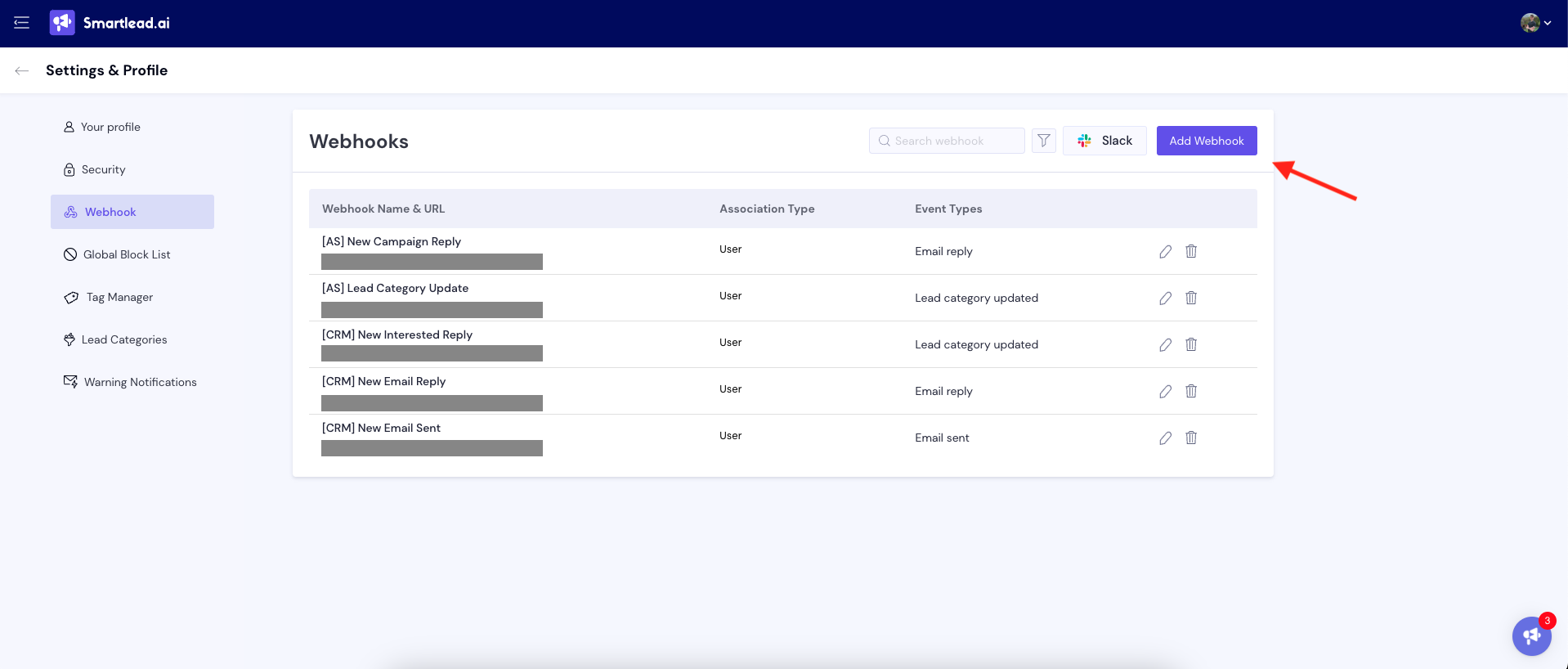Image resolution: width=1568 pixels, height=669 pixels.
Task: Edit the [CRM] New Email Sent webhook
Action: coord(1165,438)
